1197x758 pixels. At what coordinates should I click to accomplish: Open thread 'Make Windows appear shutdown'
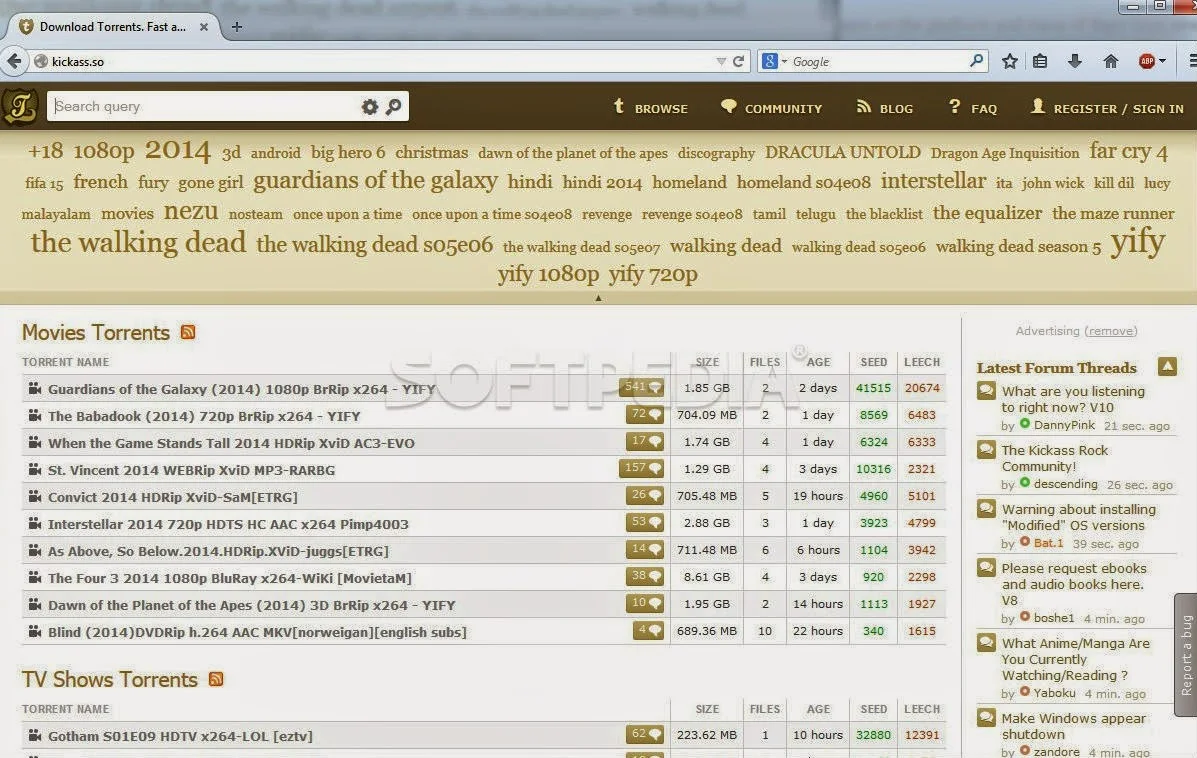tap(1073, 726)
